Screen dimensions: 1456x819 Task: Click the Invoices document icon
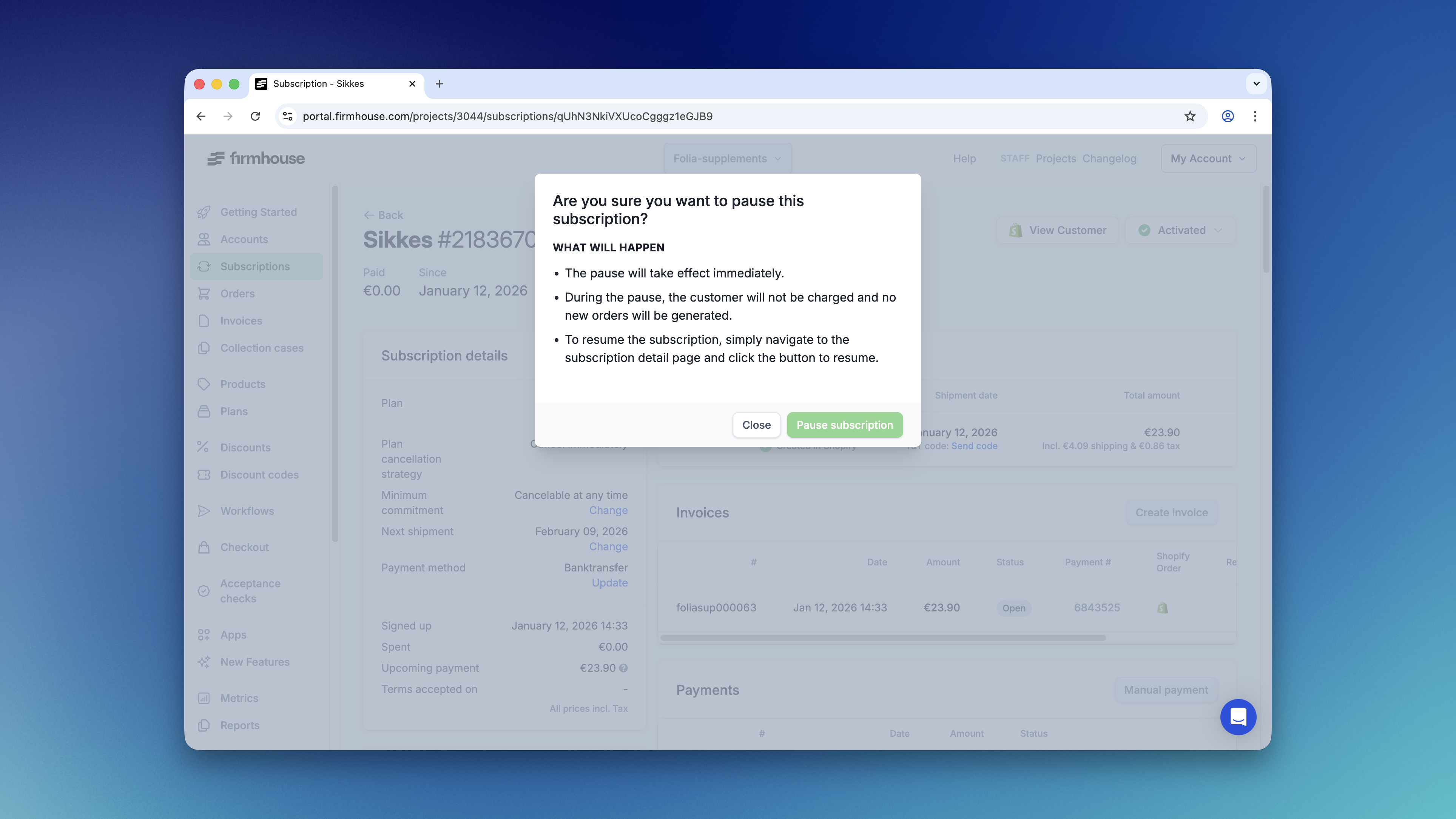click(205, 320)
